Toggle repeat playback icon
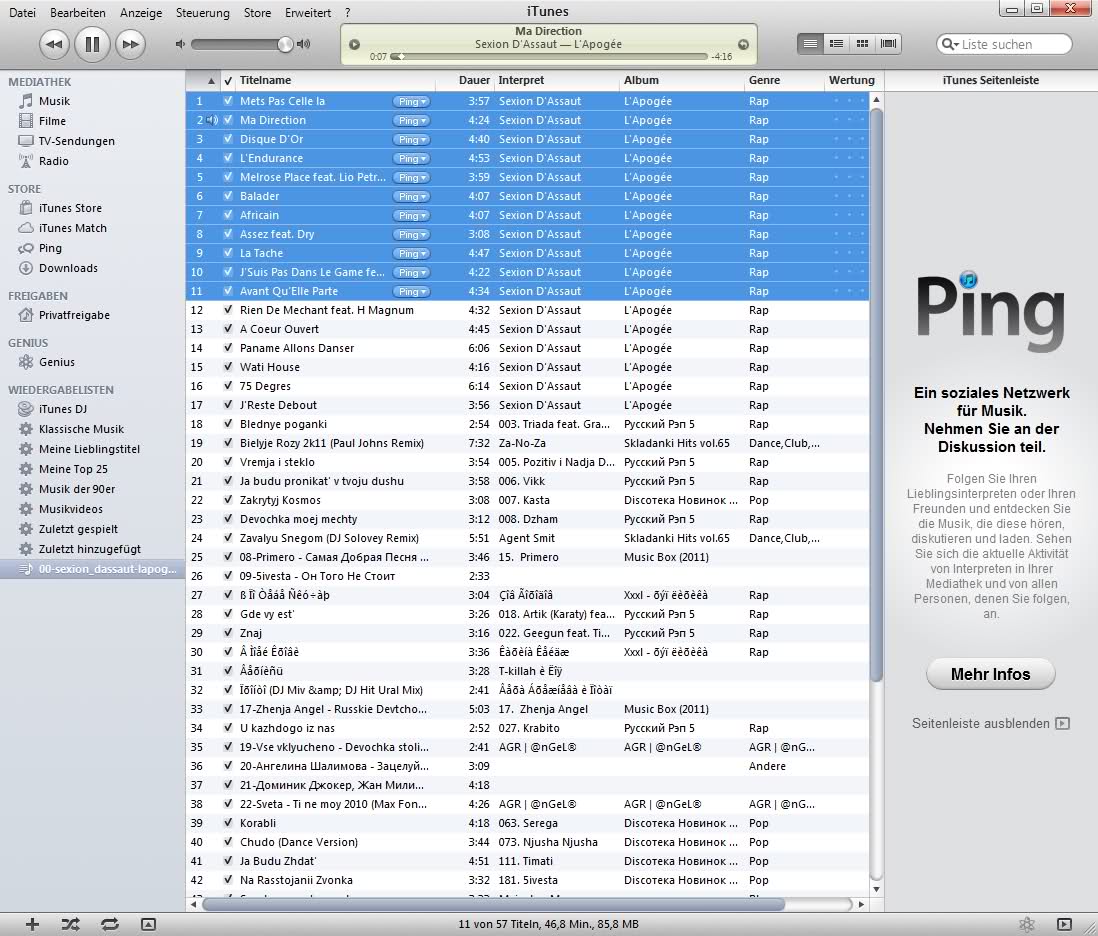This screenshot has height=936, width=1098. click(109, 925)
